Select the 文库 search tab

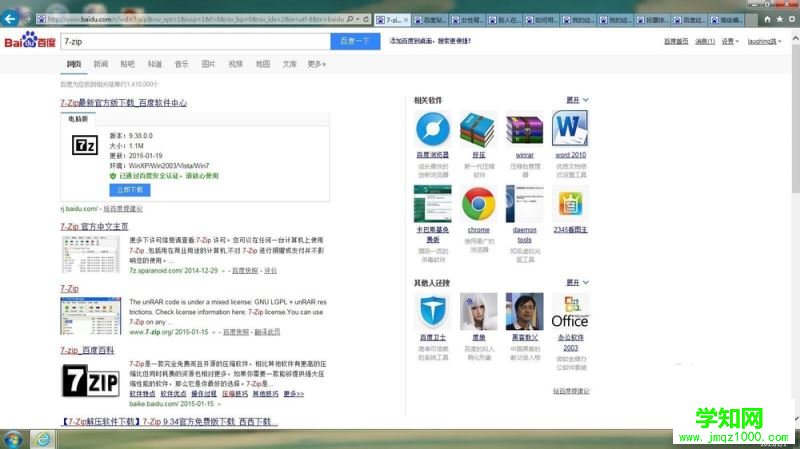[x=289, y=64]
